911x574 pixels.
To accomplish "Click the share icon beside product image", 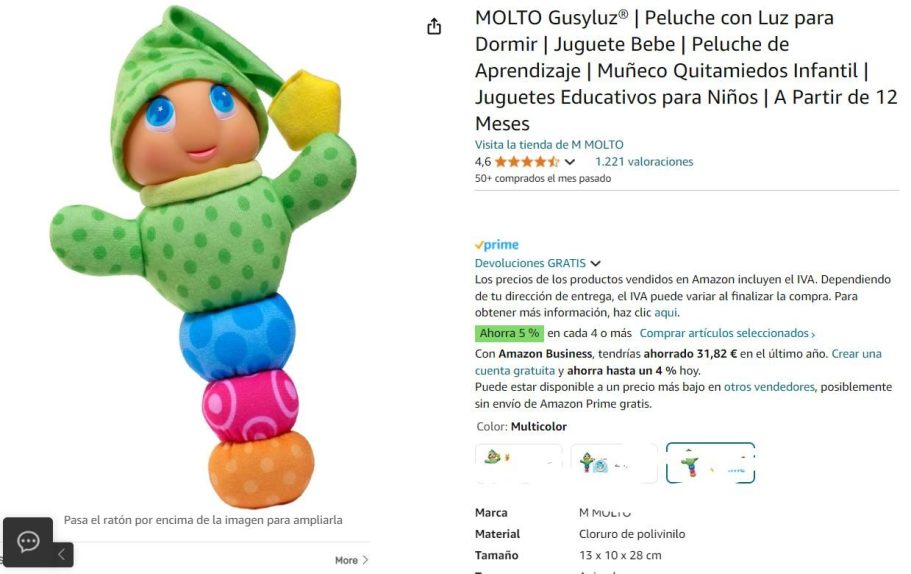I will [x=434, y=26].
